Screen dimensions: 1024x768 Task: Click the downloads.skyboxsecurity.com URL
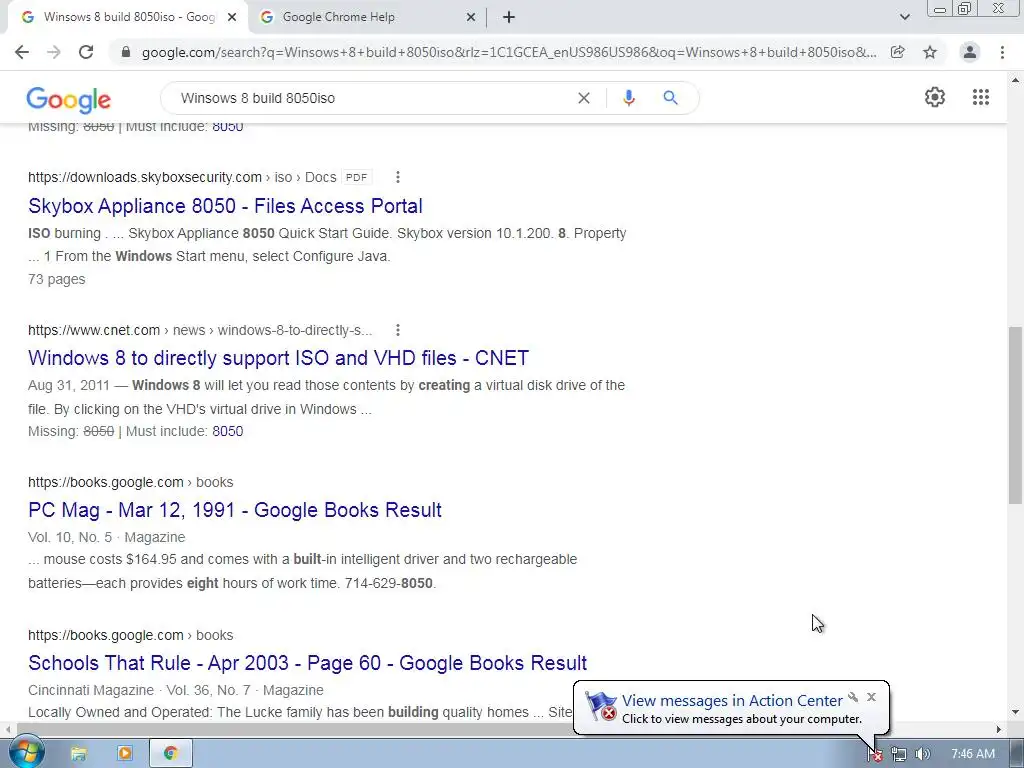[x=145, y=177]
